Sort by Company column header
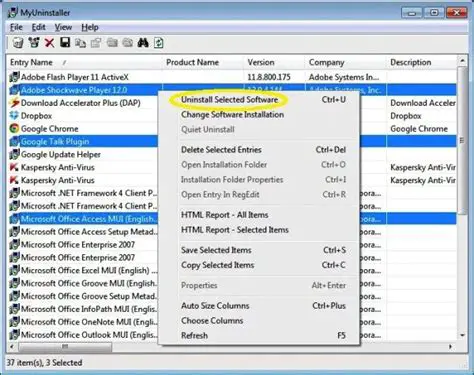Viewport: 474px width, 375px height. (346, 62)
